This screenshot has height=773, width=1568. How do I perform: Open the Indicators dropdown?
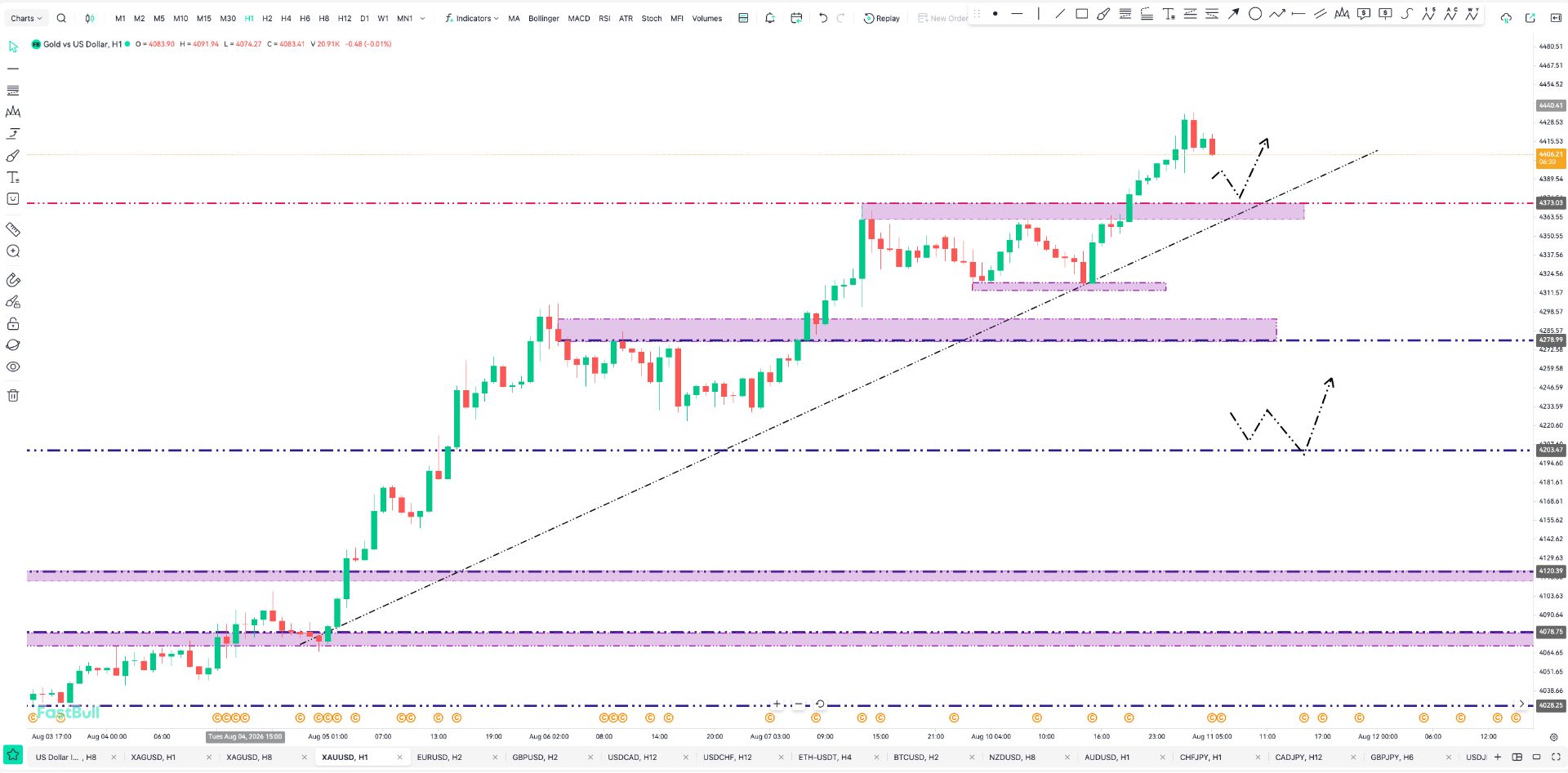click(x=472, y=18)
